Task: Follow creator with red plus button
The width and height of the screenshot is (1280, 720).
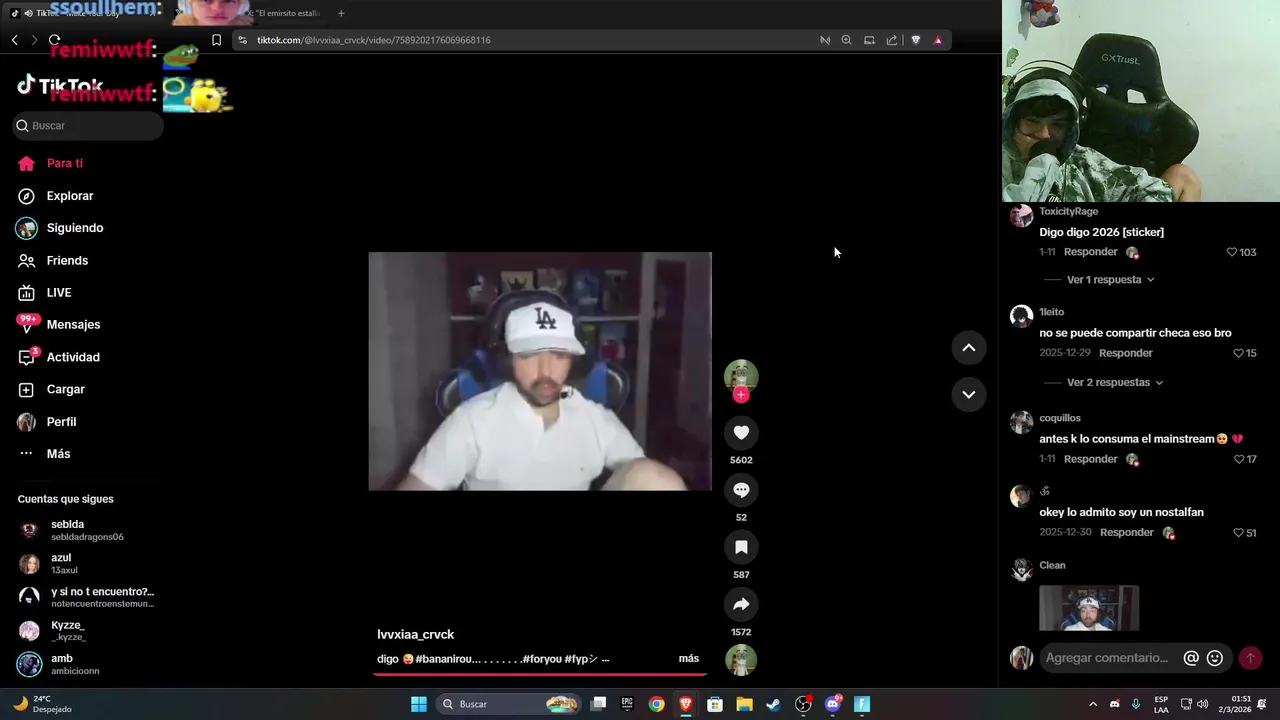Action: click(741, 395)
